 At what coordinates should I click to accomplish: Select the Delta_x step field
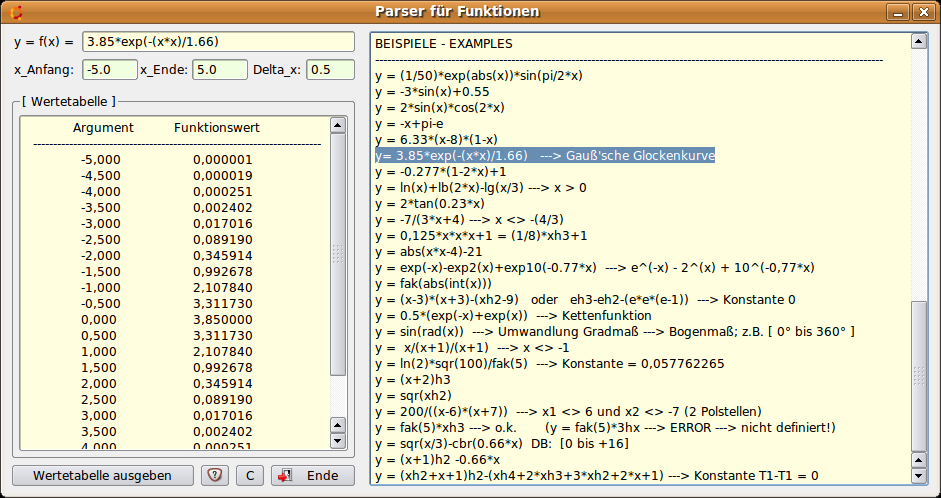(x=330, y=70)
